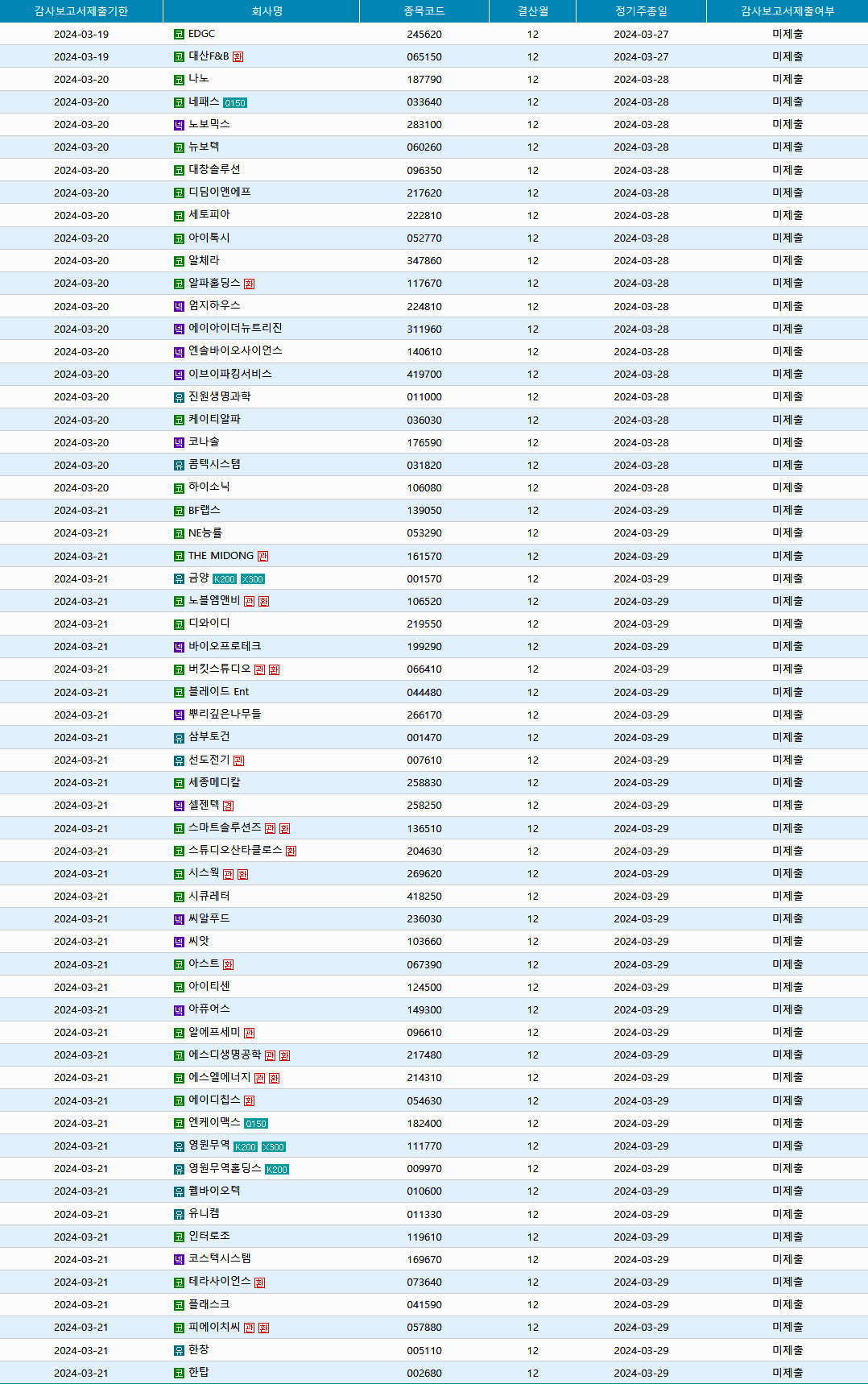This screenshot has height=1384, width=868.
Task: Open the 디딤이앤에프 company link
Action: (220, 192)
